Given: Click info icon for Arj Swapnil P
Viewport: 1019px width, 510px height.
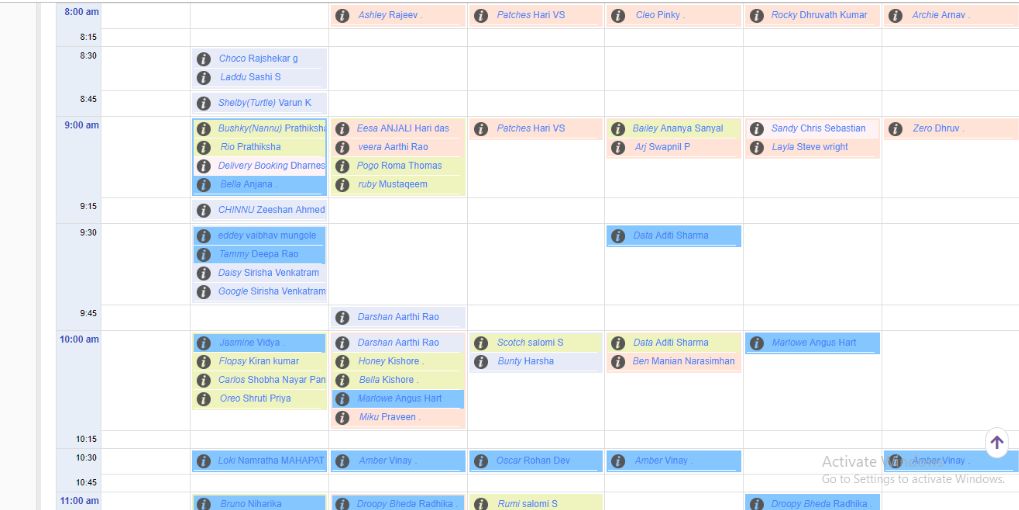Looking at the screenshot, I should (618, 147).
